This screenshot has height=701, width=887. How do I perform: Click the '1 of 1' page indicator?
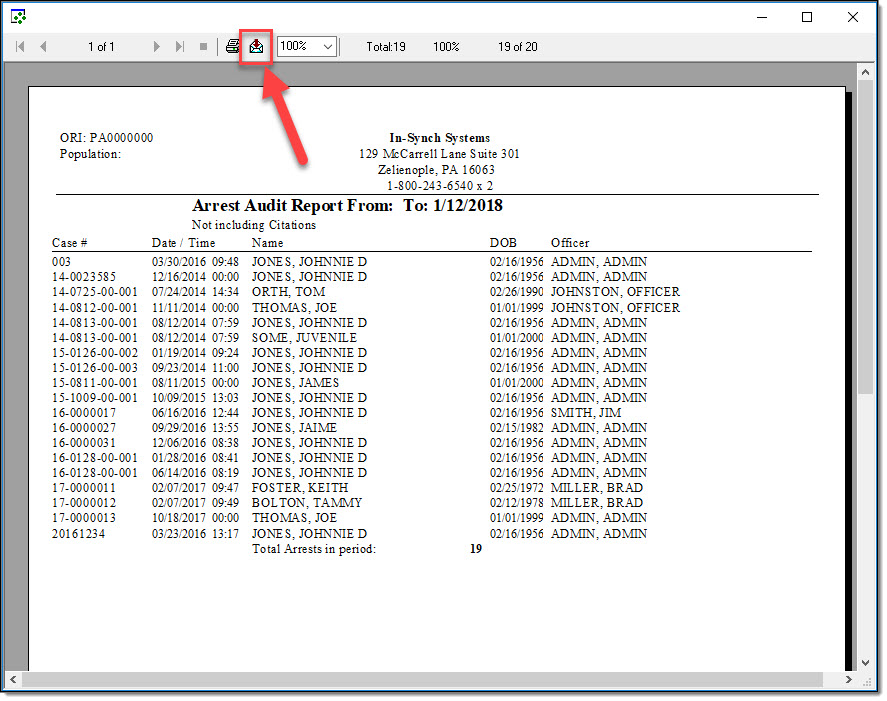(101, 47)
